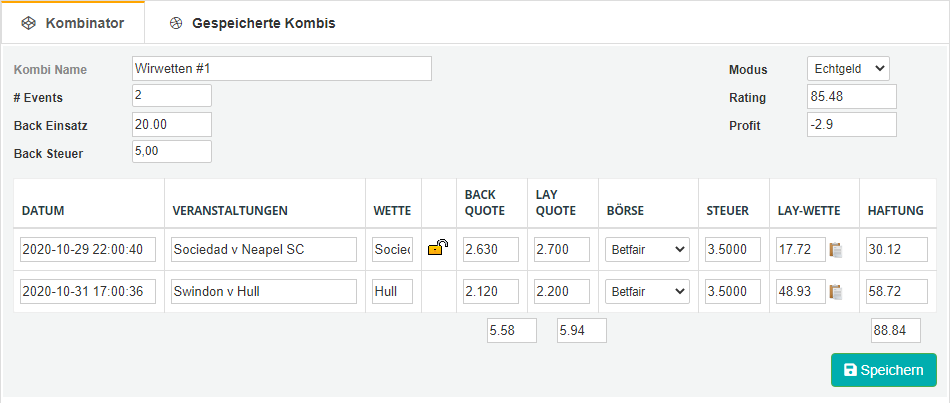Click back quote 2.630 field
952x403 pixels.
pos(491,249)
